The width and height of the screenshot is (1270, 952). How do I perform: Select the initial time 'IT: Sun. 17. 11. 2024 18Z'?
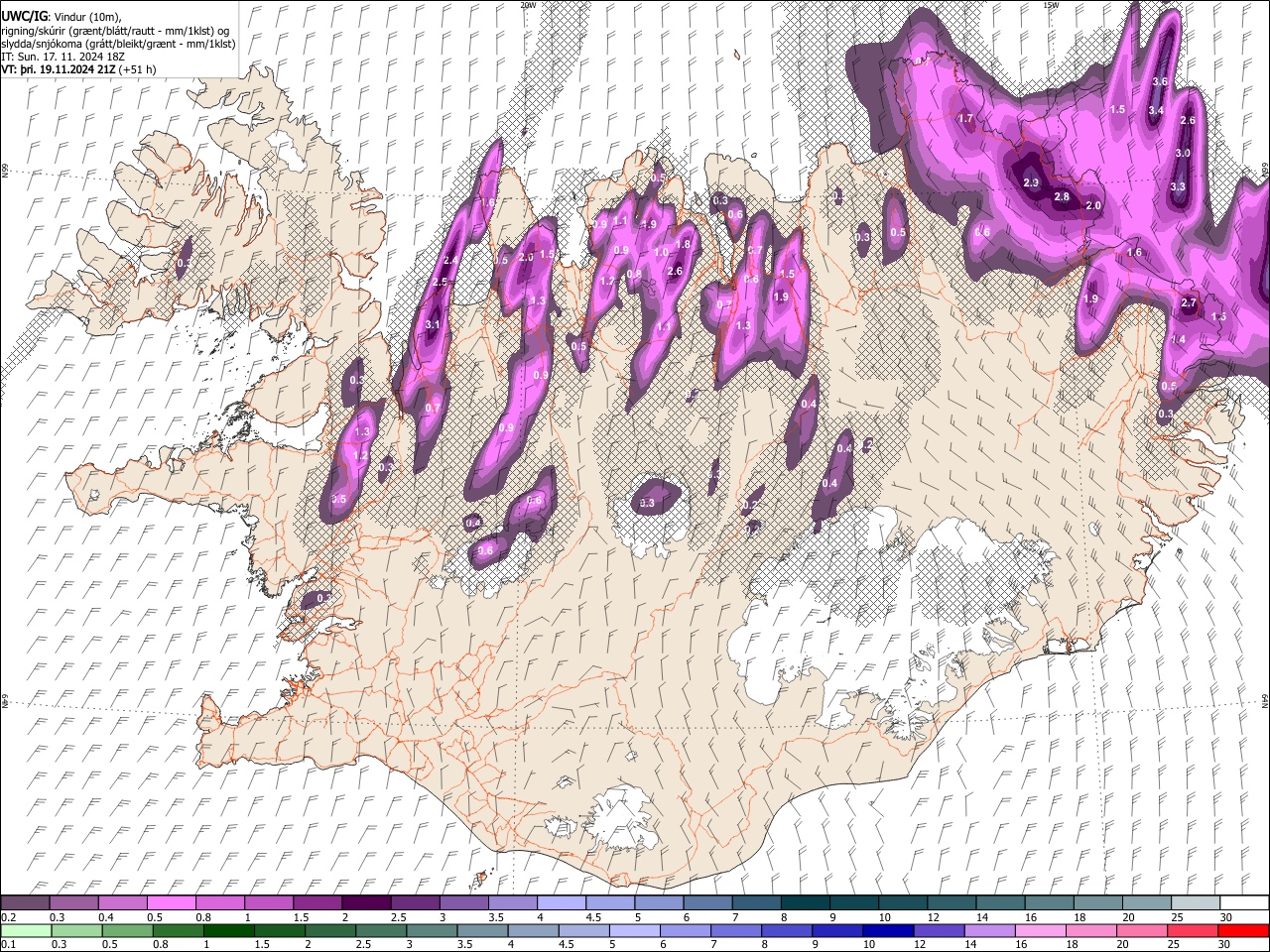[63, 57]
